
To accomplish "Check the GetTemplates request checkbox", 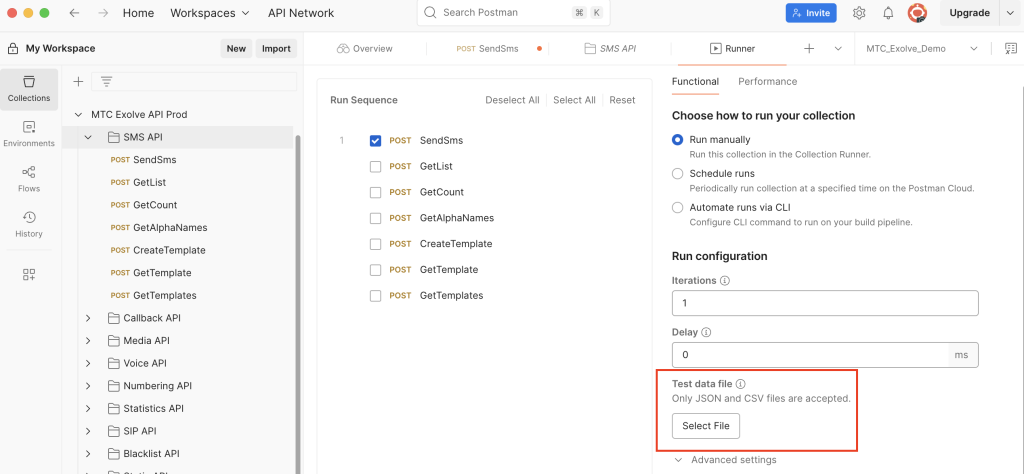I will pos(376,296).
